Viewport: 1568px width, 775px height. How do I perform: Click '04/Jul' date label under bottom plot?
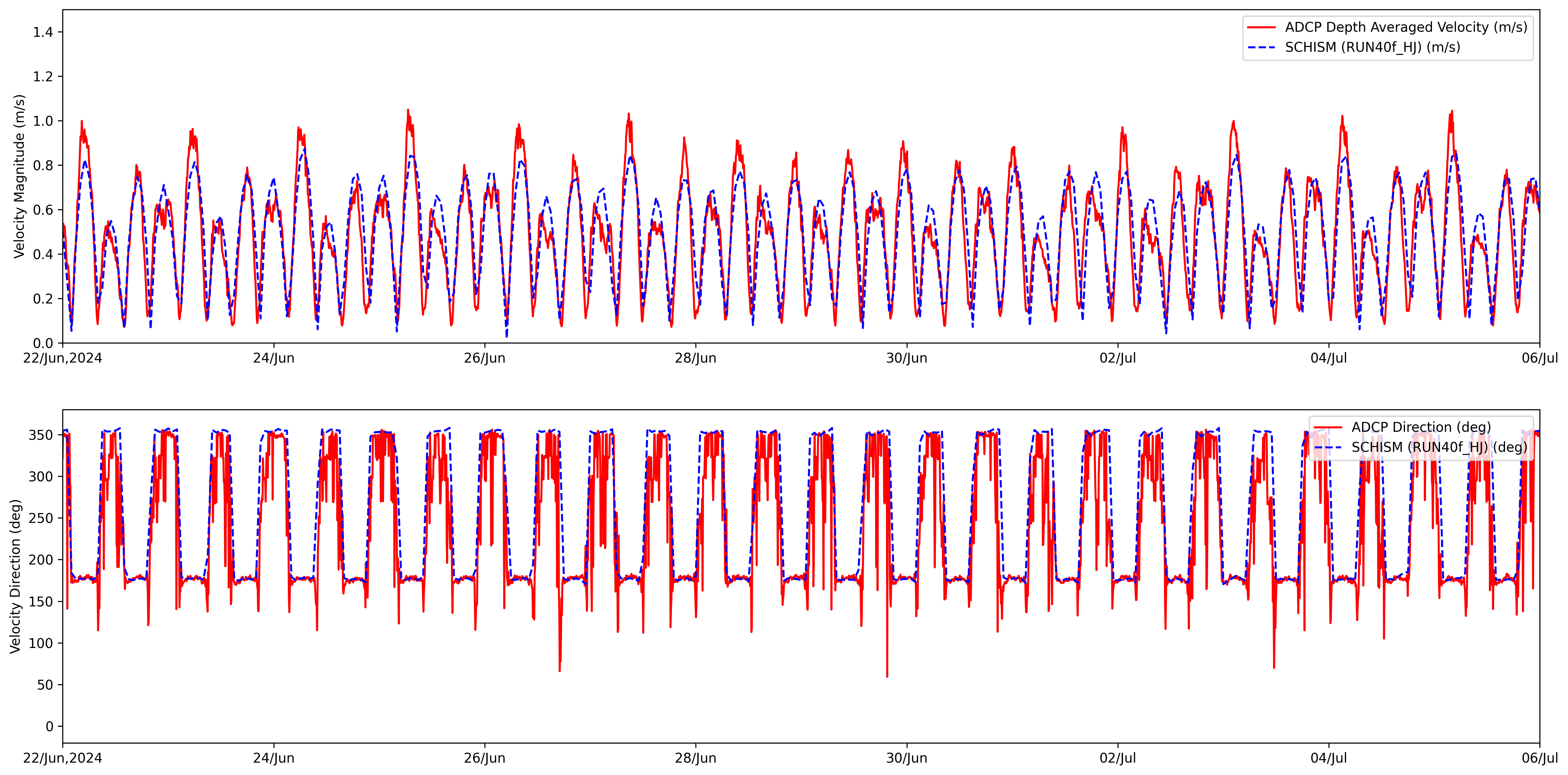pos(1328,758)
